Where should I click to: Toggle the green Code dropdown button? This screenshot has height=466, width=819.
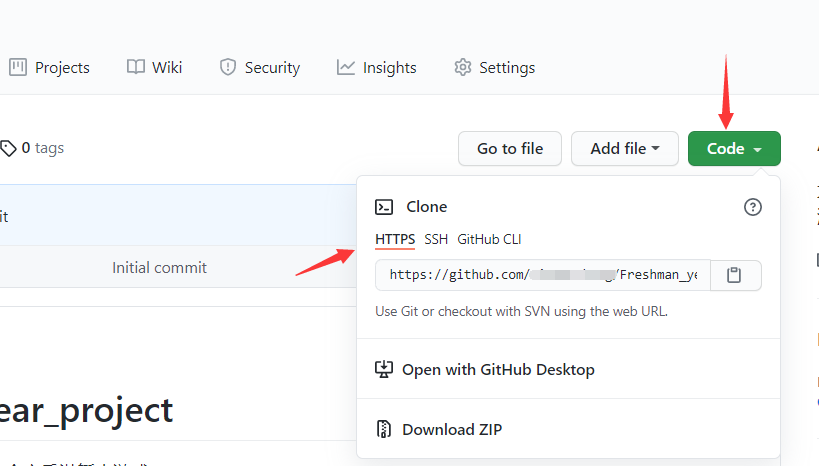click(734, 148)
